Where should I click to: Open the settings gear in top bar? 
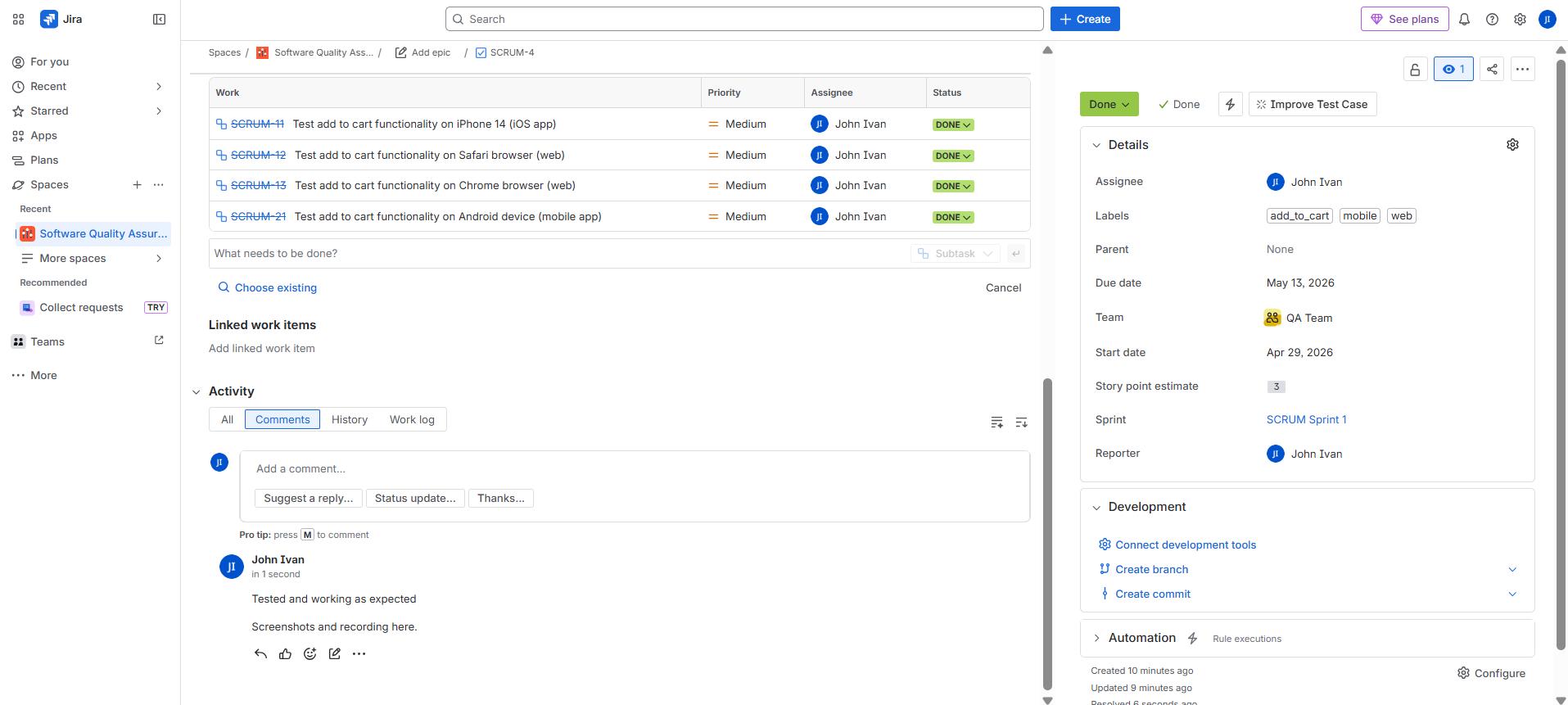point(1520,19)
